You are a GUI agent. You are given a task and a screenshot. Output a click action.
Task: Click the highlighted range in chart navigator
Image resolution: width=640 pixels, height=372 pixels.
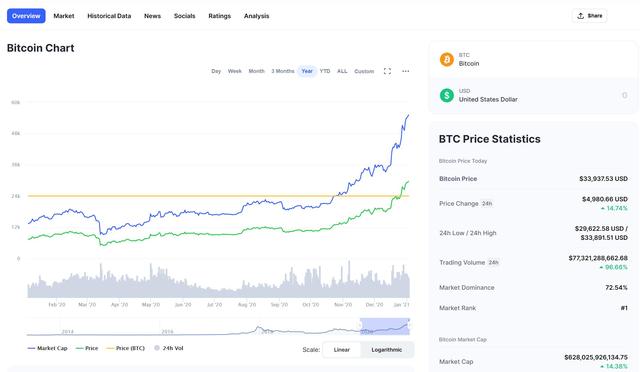pyautogui.click(x=384, y=326)
